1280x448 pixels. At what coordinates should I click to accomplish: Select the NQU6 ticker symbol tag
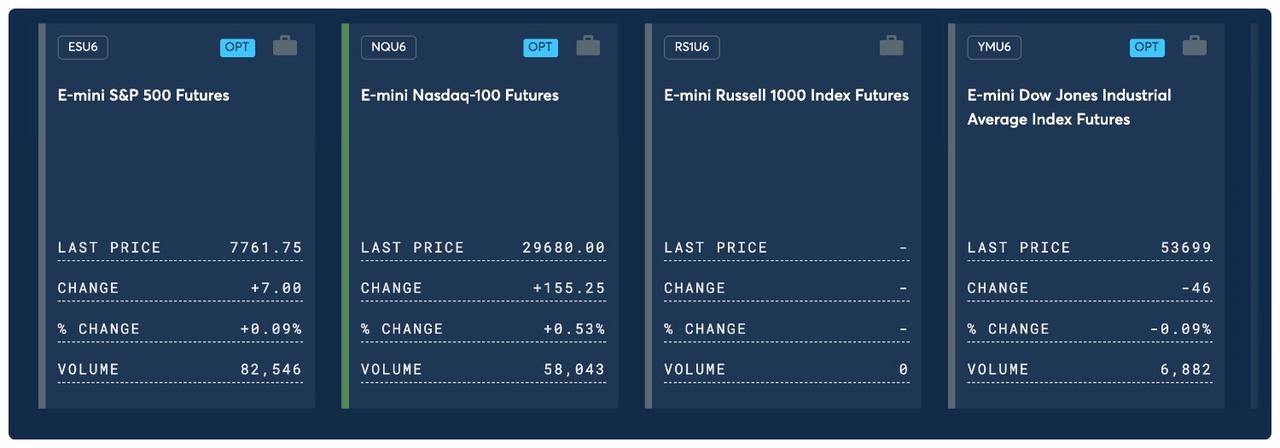388,47
